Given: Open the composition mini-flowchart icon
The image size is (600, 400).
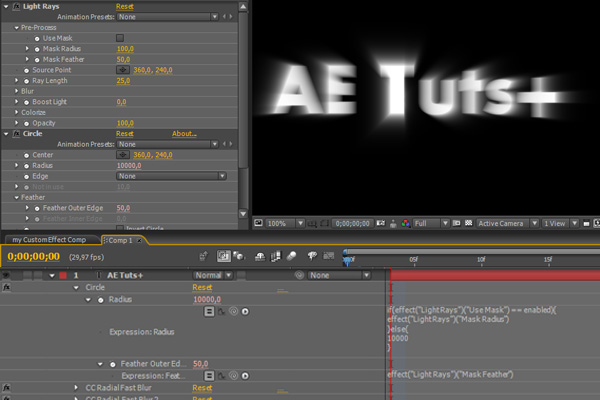Looking at the screenshot, I should (204, 256).
